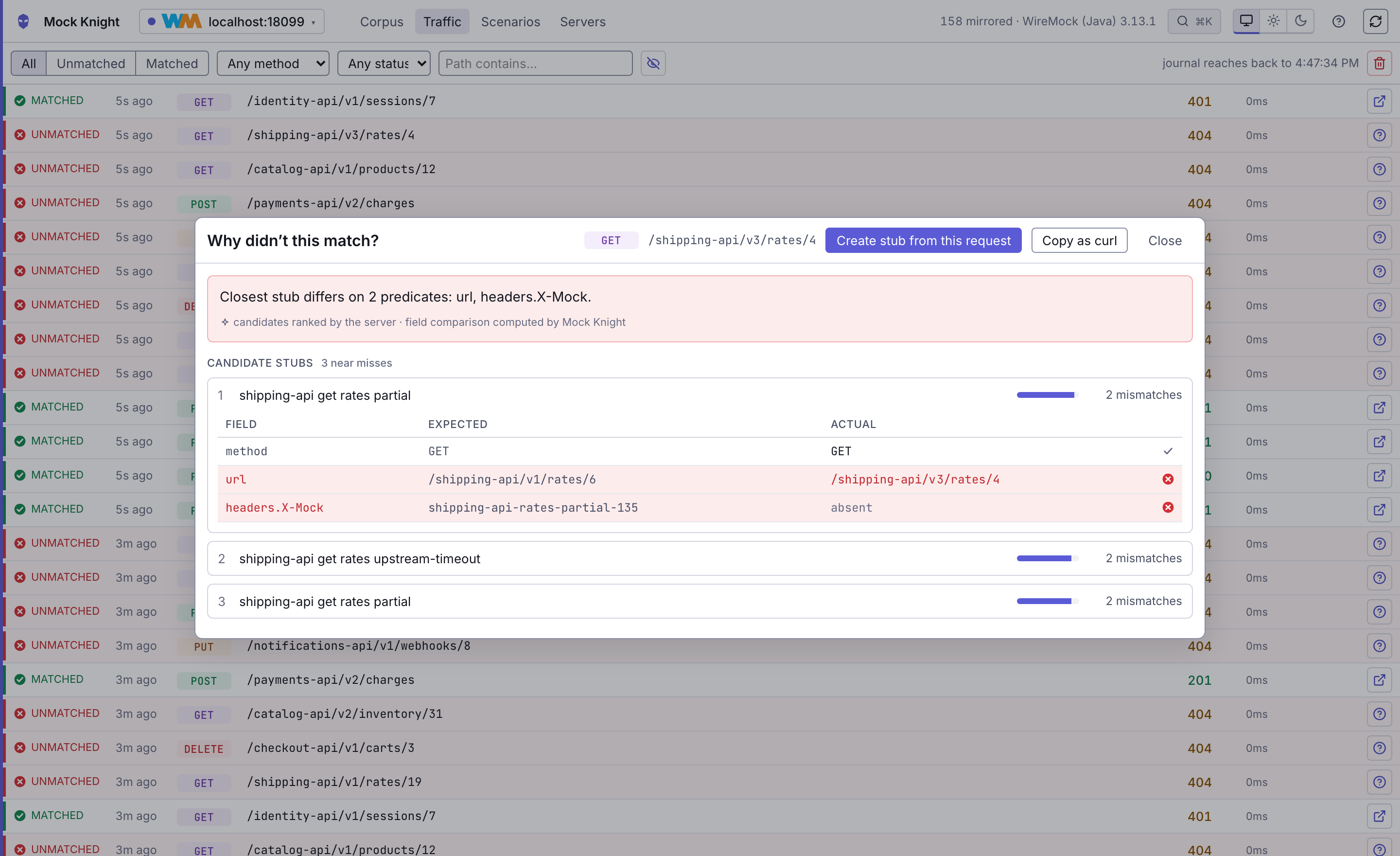Screen dimensions: 1400x856
Task: Switch to the Scenarios tab
Action: 510,21
